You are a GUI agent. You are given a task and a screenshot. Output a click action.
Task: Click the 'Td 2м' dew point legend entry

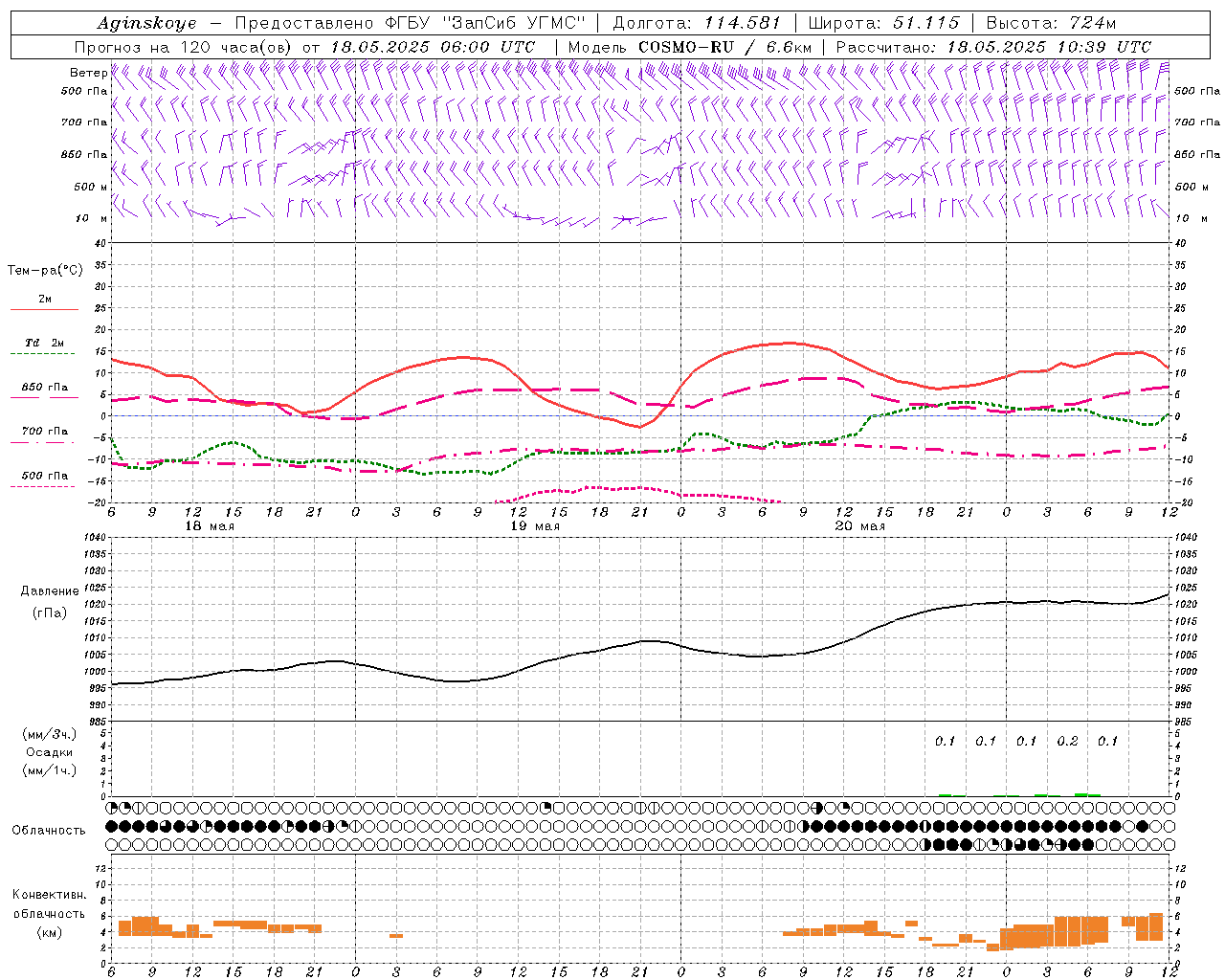tap(45, 343)
